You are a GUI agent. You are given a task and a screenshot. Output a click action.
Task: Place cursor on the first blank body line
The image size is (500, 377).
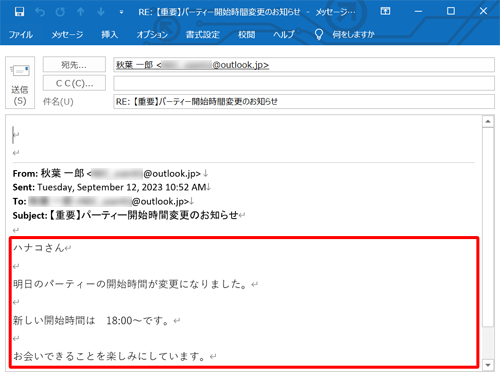tap(15, 135)
